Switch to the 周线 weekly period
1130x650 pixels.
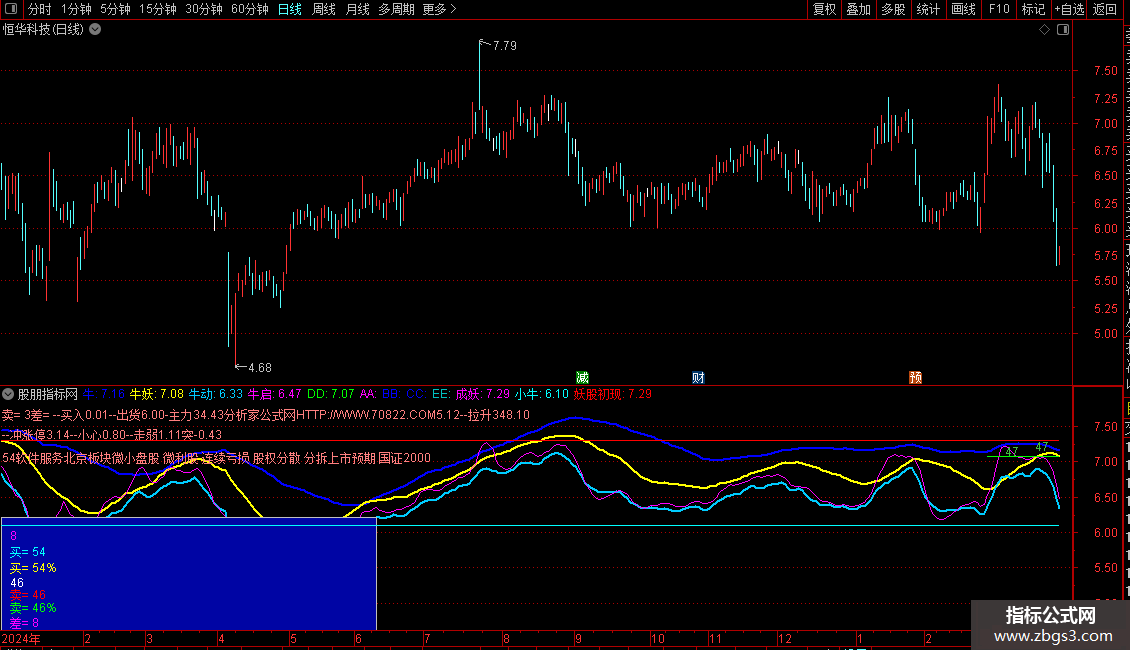[x=324, y=9]
